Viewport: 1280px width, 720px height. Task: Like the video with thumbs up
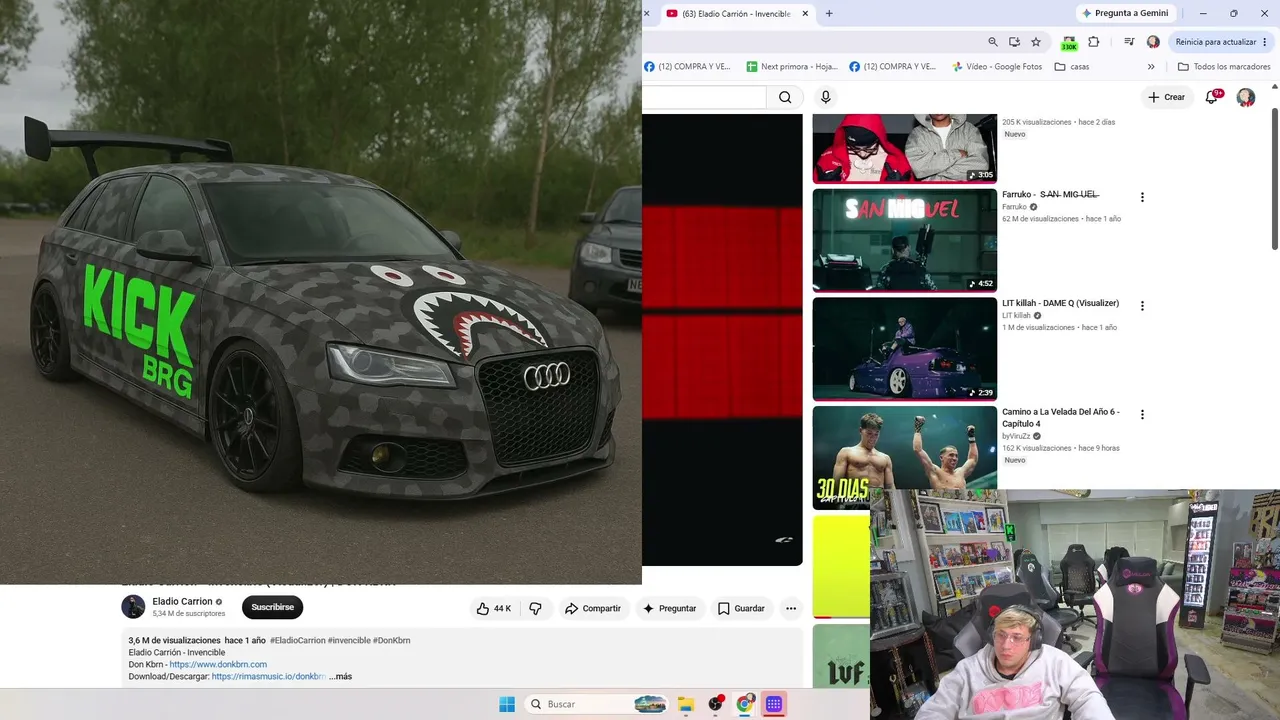click(494, 608)
